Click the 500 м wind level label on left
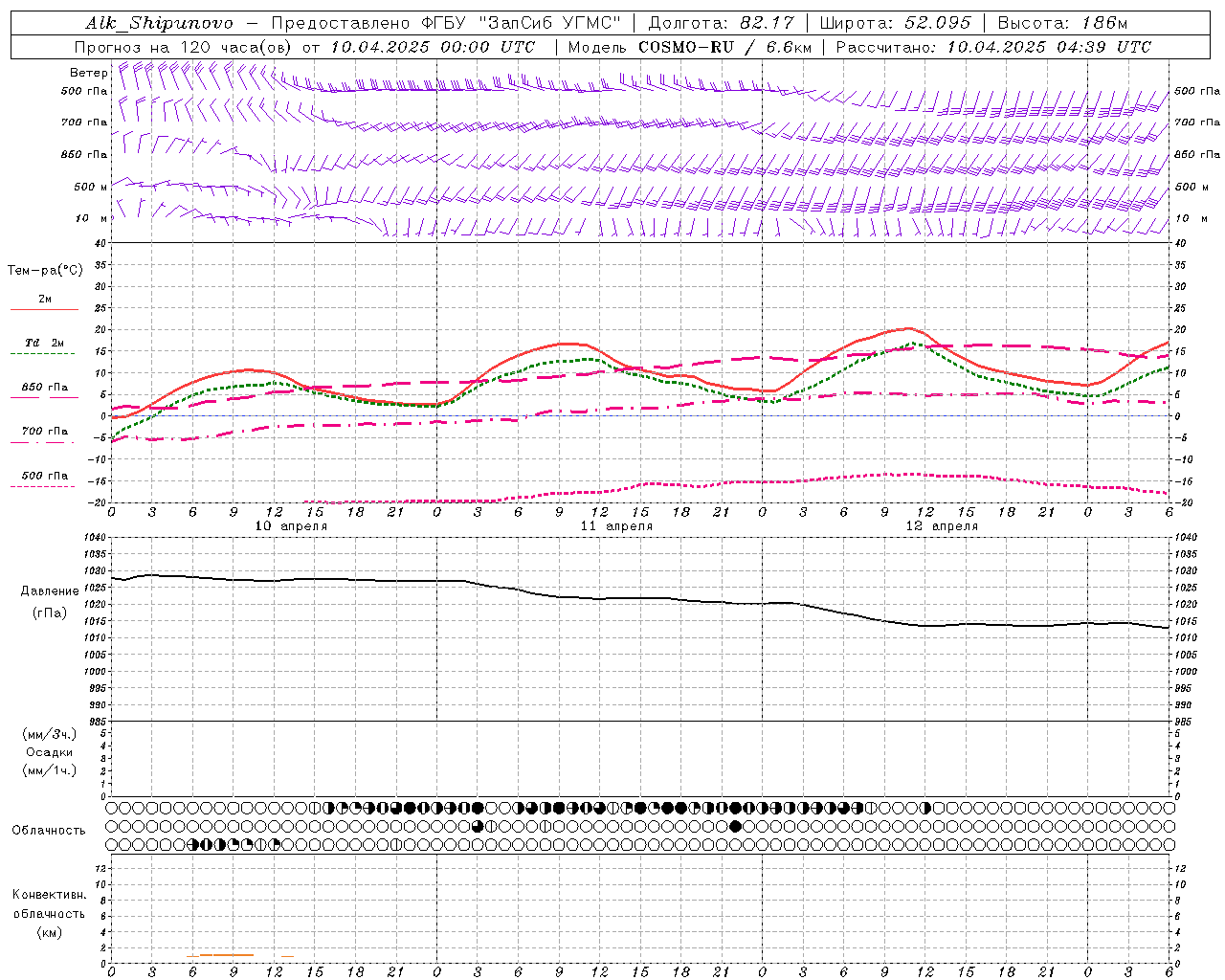The height and width of the screenshot is (980, 1225). click(91, 187)
